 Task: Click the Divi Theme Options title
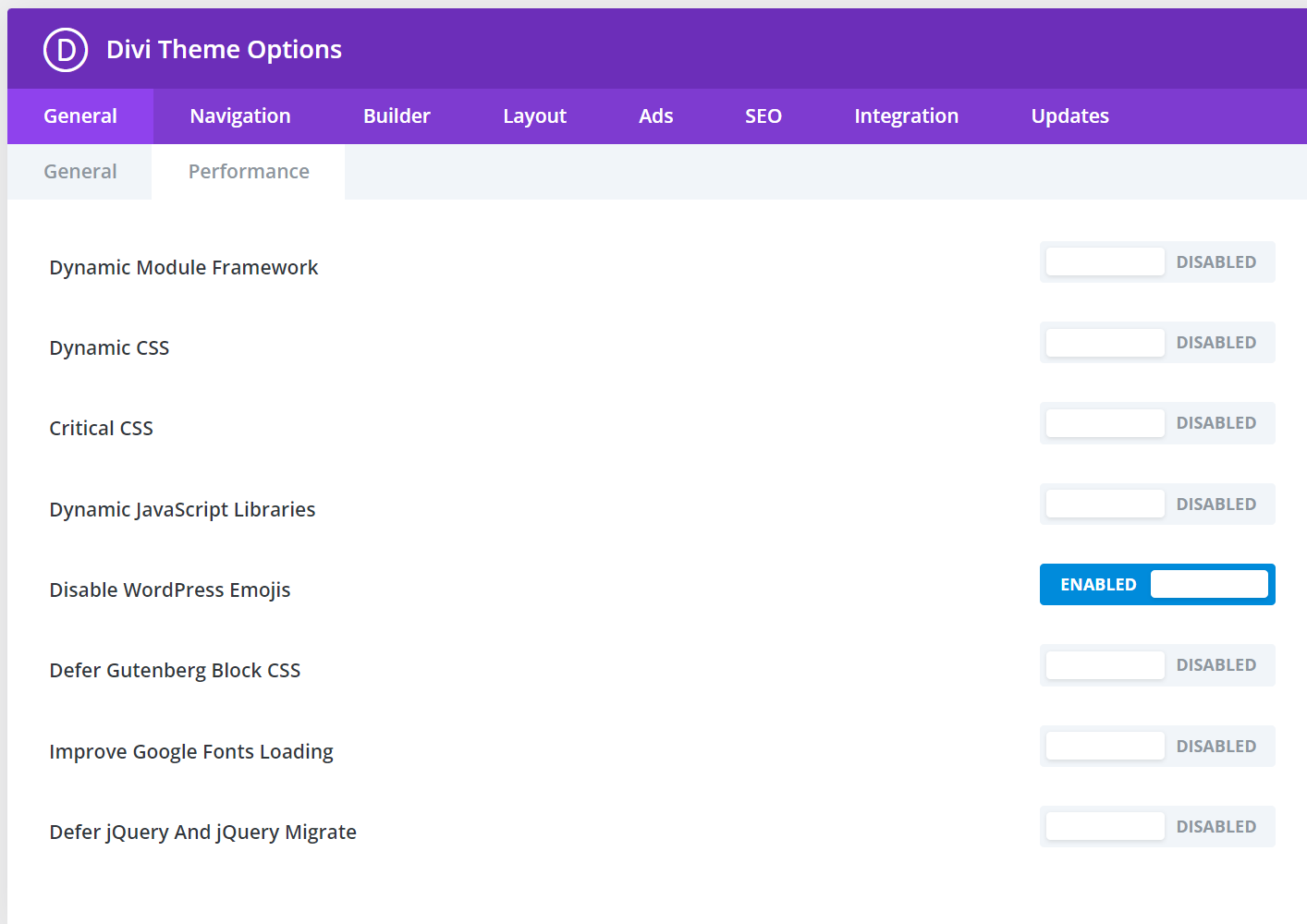[x=224, y=50]
